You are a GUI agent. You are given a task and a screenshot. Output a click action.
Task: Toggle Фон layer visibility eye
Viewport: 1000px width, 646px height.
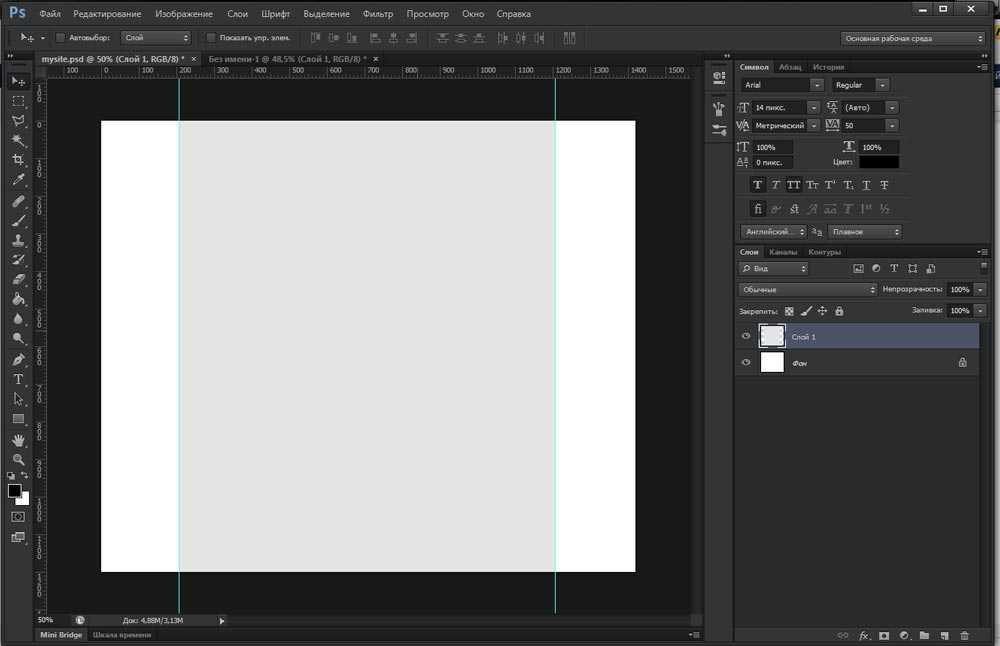coord(746,363)
